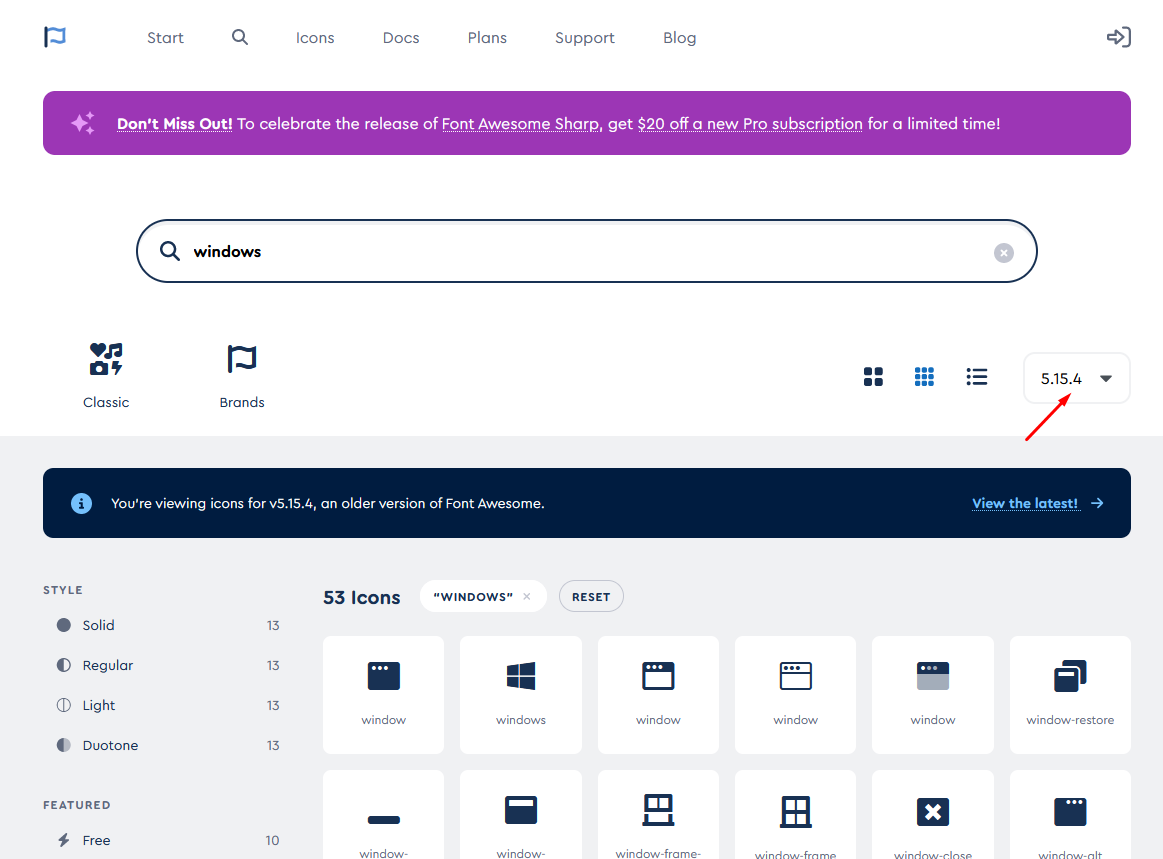This screenshot has width=1163, height=859.
Task: Open the window-restore icon card
Action: (x=1070, y=694)
